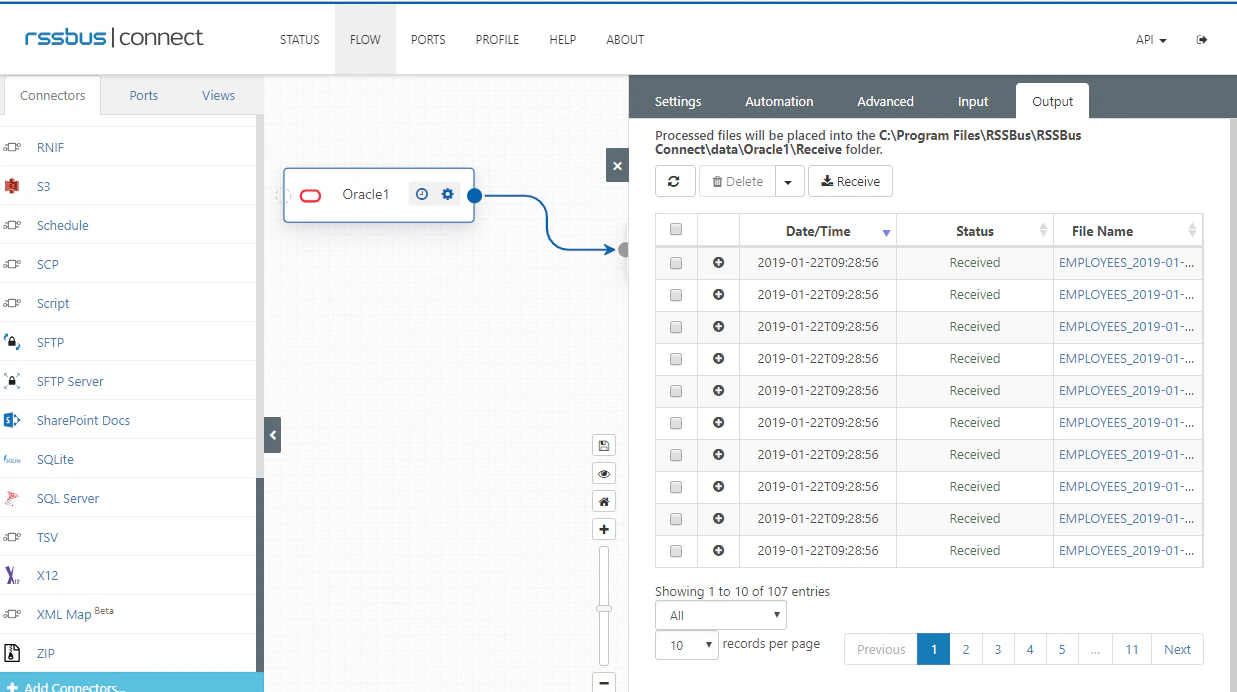The height and width of the screenshot is (692, 1237).
Task: Click Add Connectors button
Action: click(x=132, y=683)
